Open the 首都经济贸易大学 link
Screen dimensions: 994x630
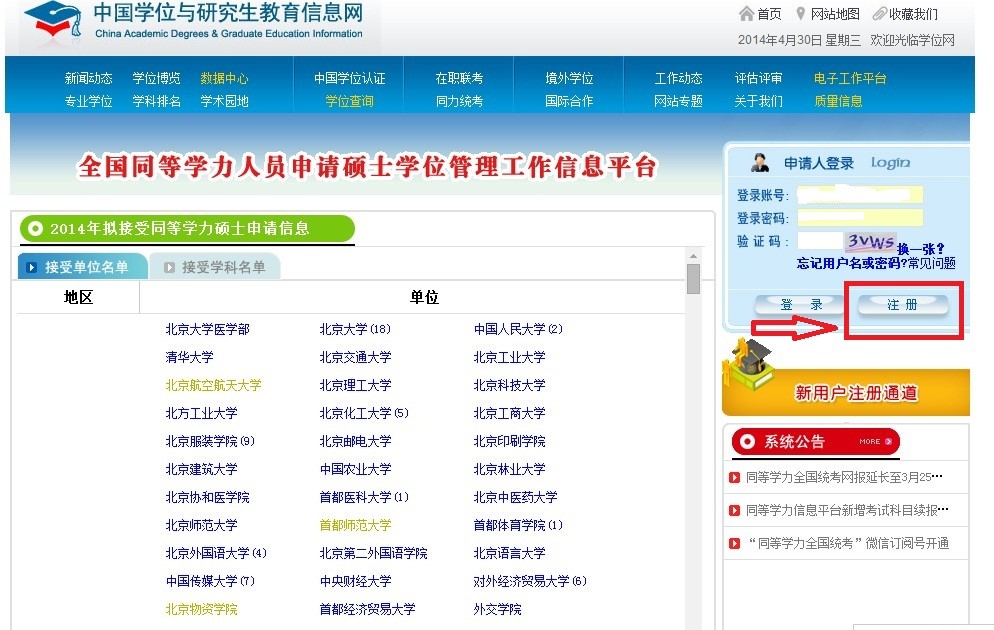[367, 609]
